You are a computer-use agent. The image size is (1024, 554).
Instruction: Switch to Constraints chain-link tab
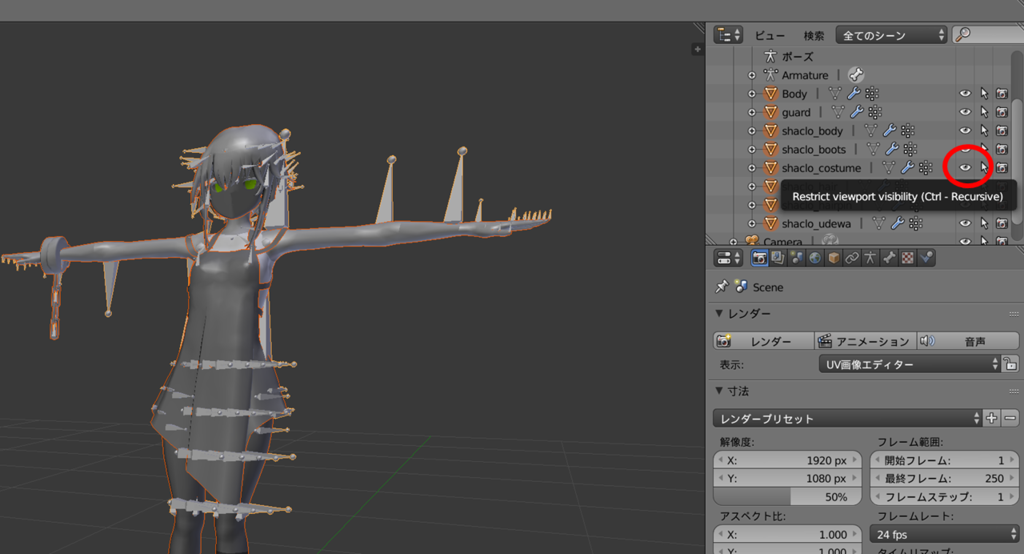point(852,258)
